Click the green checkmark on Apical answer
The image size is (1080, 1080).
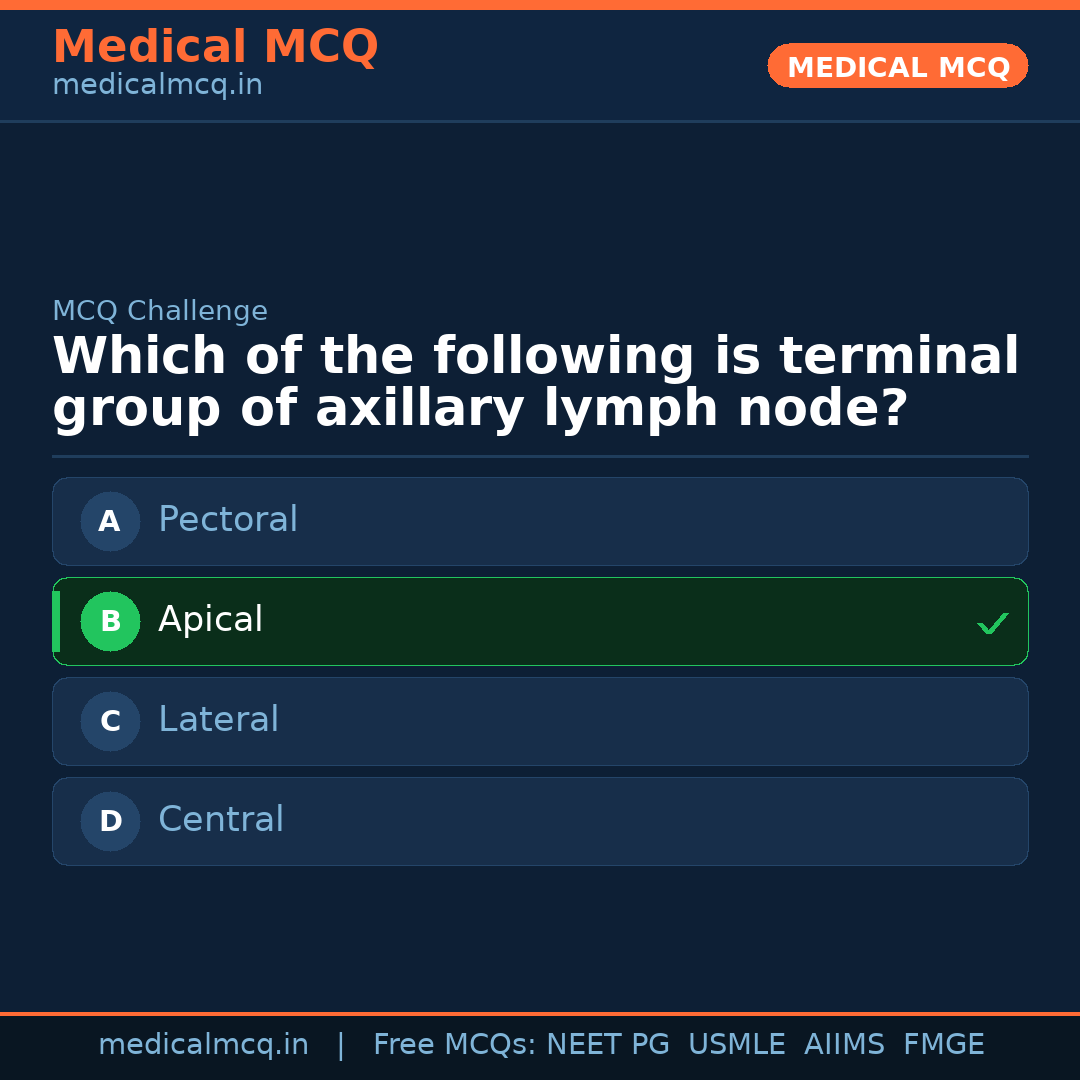[x=992, y=623]
